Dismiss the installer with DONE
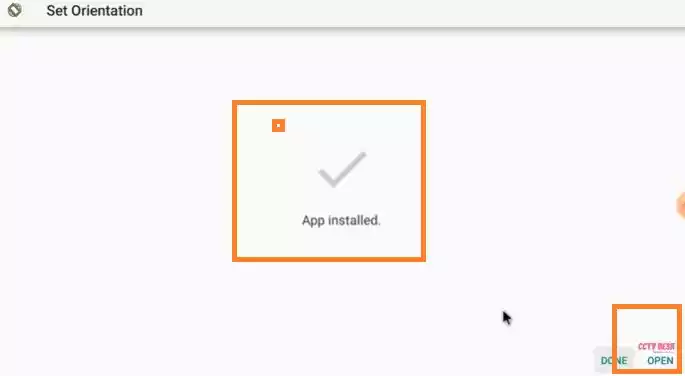The image size is (685, 376). pos(614,360)
